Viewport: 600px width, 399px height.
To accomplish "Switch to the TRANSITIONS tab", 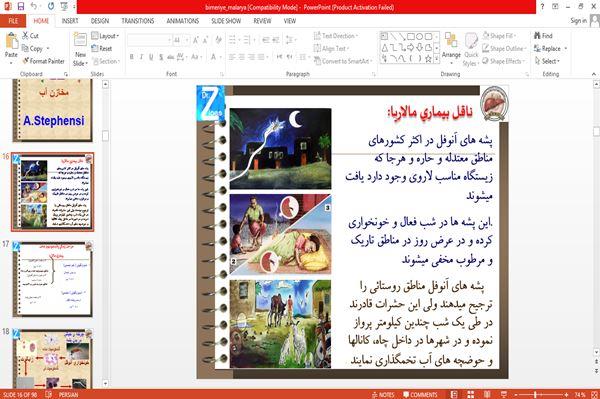I will (x=138, y=21).
